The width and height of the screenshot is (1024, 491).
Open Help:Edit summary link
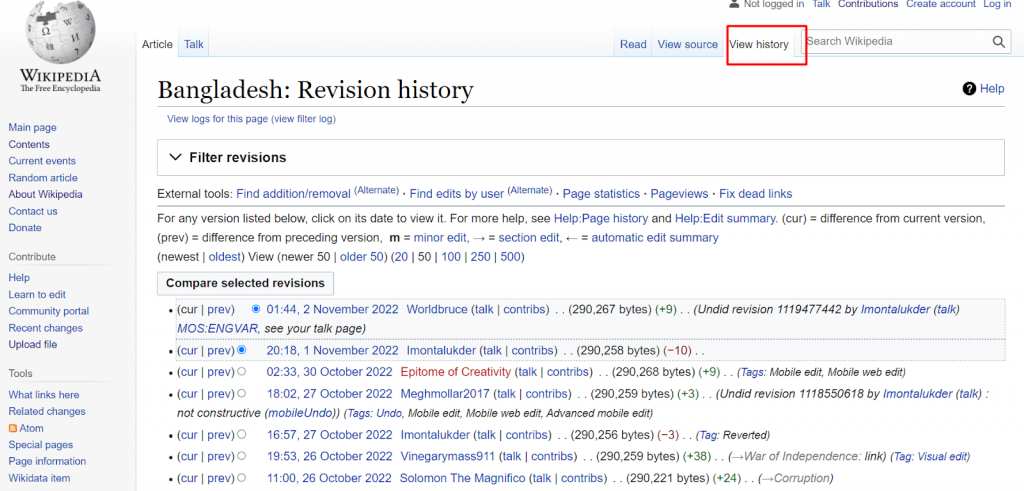(x=726, y=218)
